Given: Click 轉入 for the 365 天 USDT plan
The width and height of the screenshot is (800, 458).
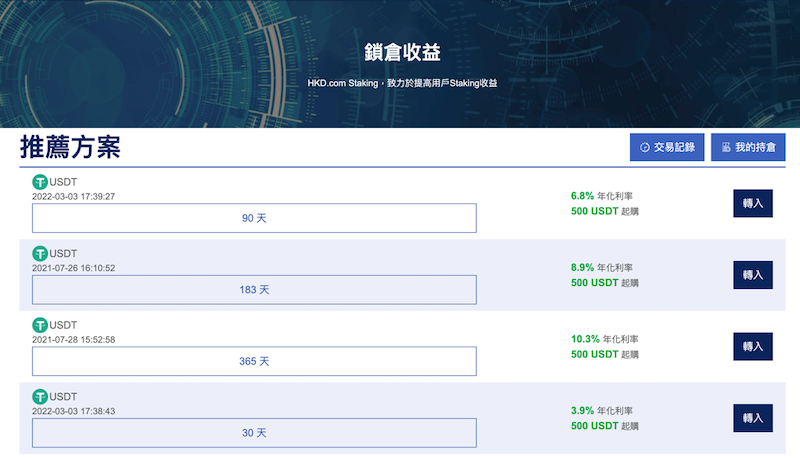Looking at the screenshot, I should coord(753,346).
